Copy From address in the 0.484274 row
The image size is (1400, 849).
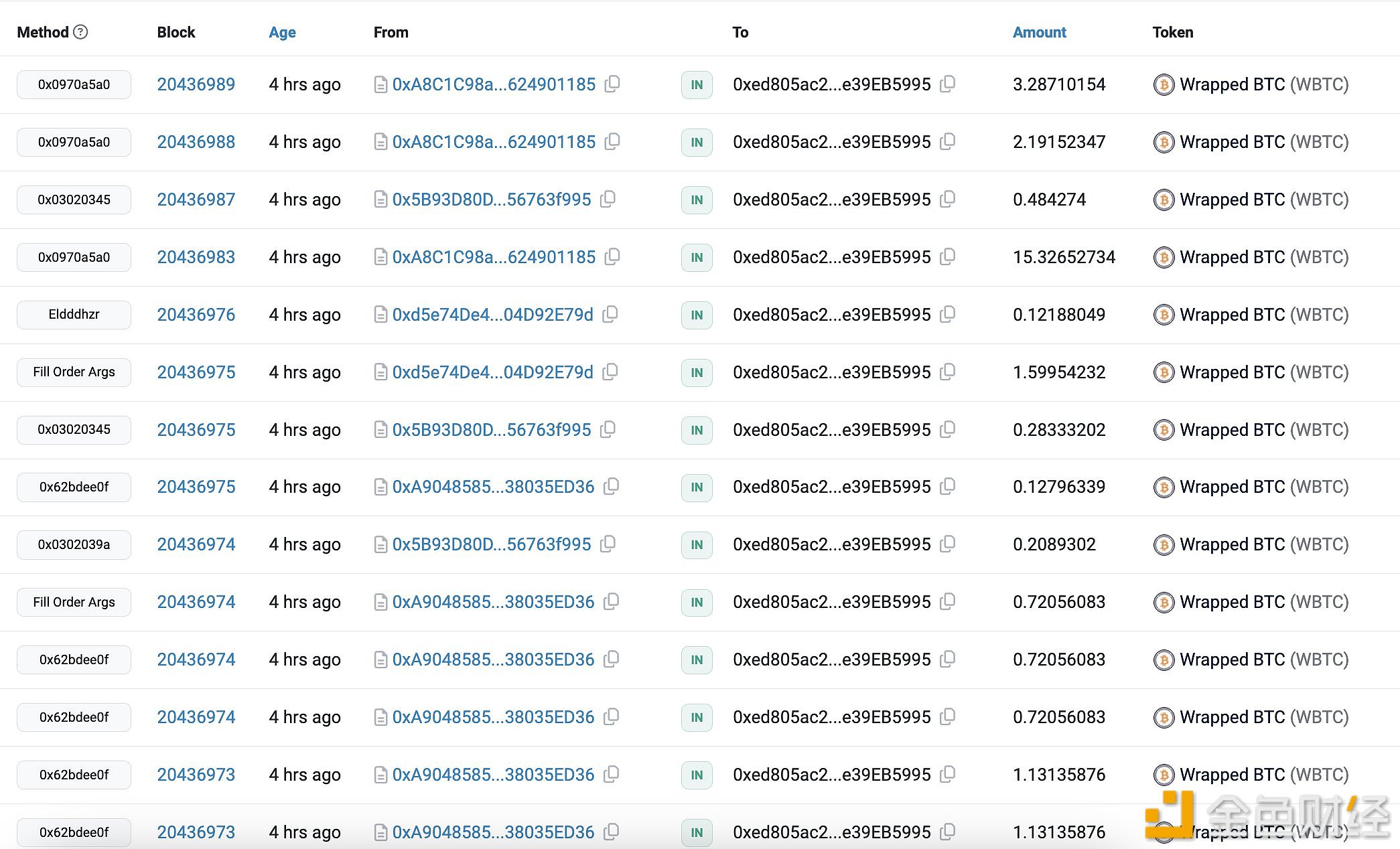pos(608,199)
